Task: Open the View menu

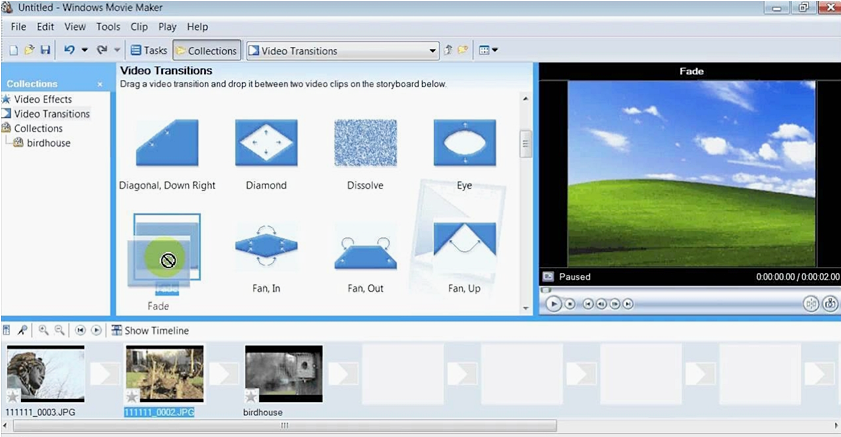Action: [x=75, y=27]
